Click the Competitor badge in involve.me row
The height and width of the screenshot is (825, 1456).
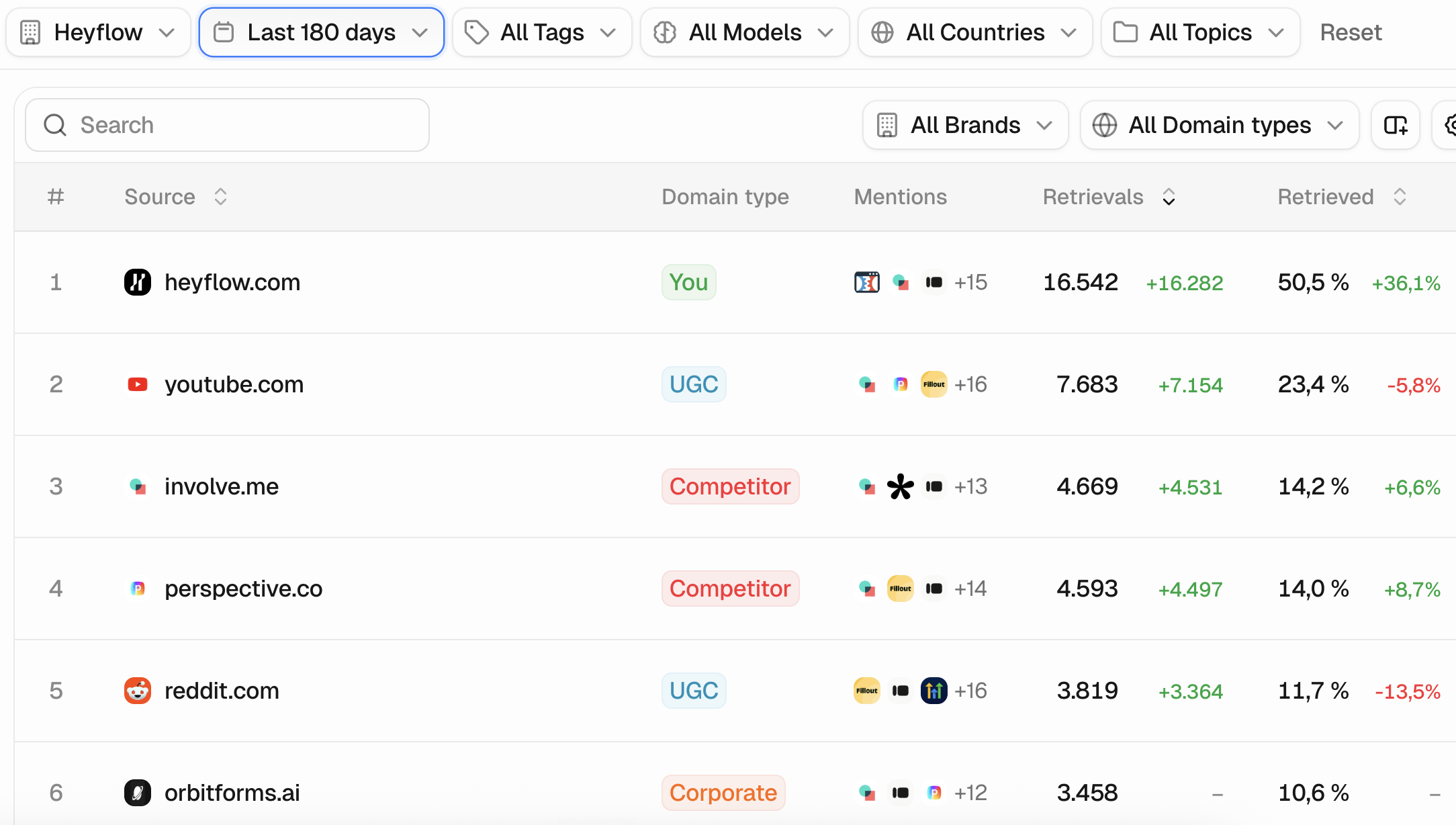[x=731, y=486]
